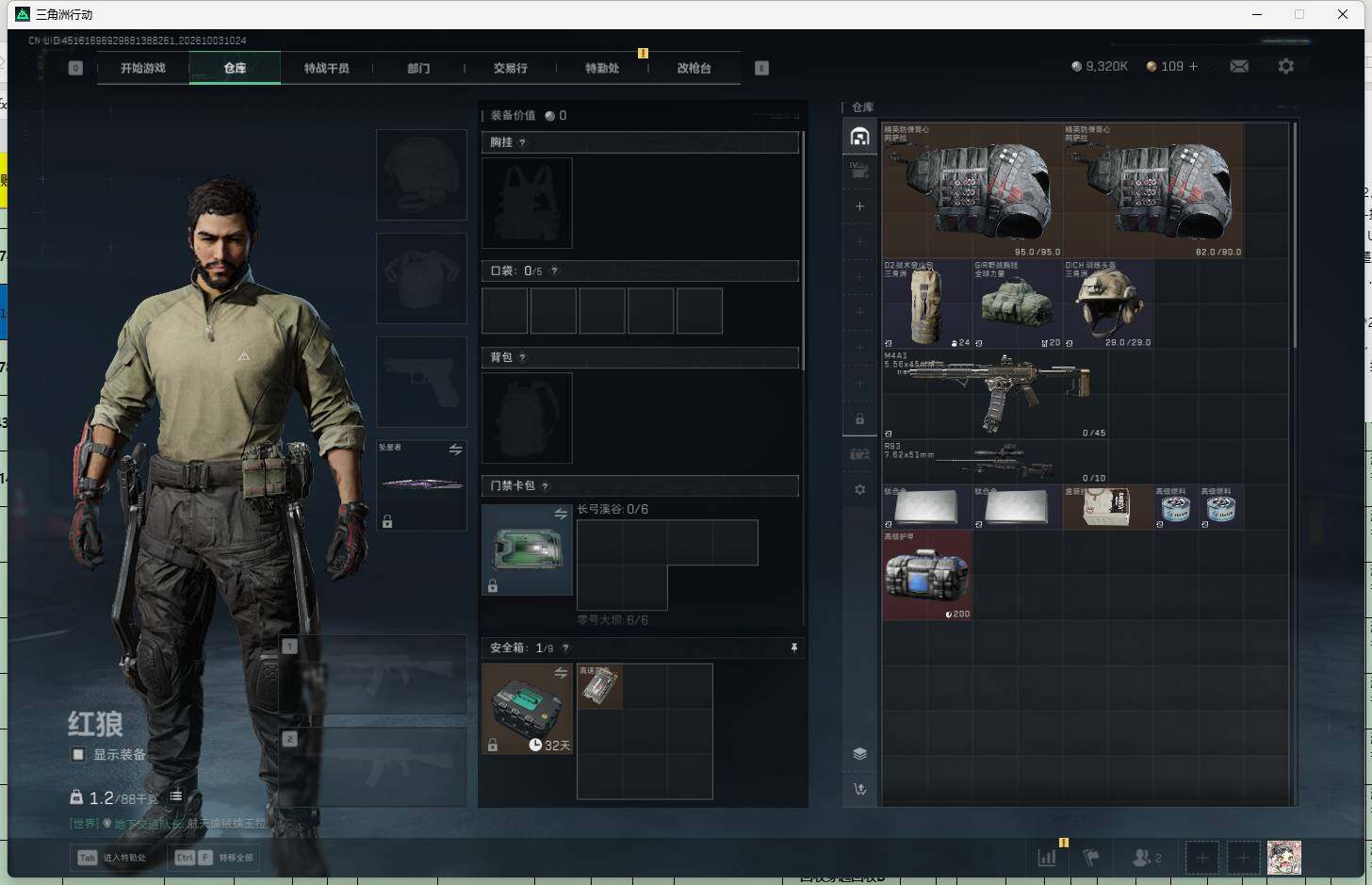The height and width of the screenshot is (885, 1372).
Task: Open the weight details list icon
Action: 175,796
